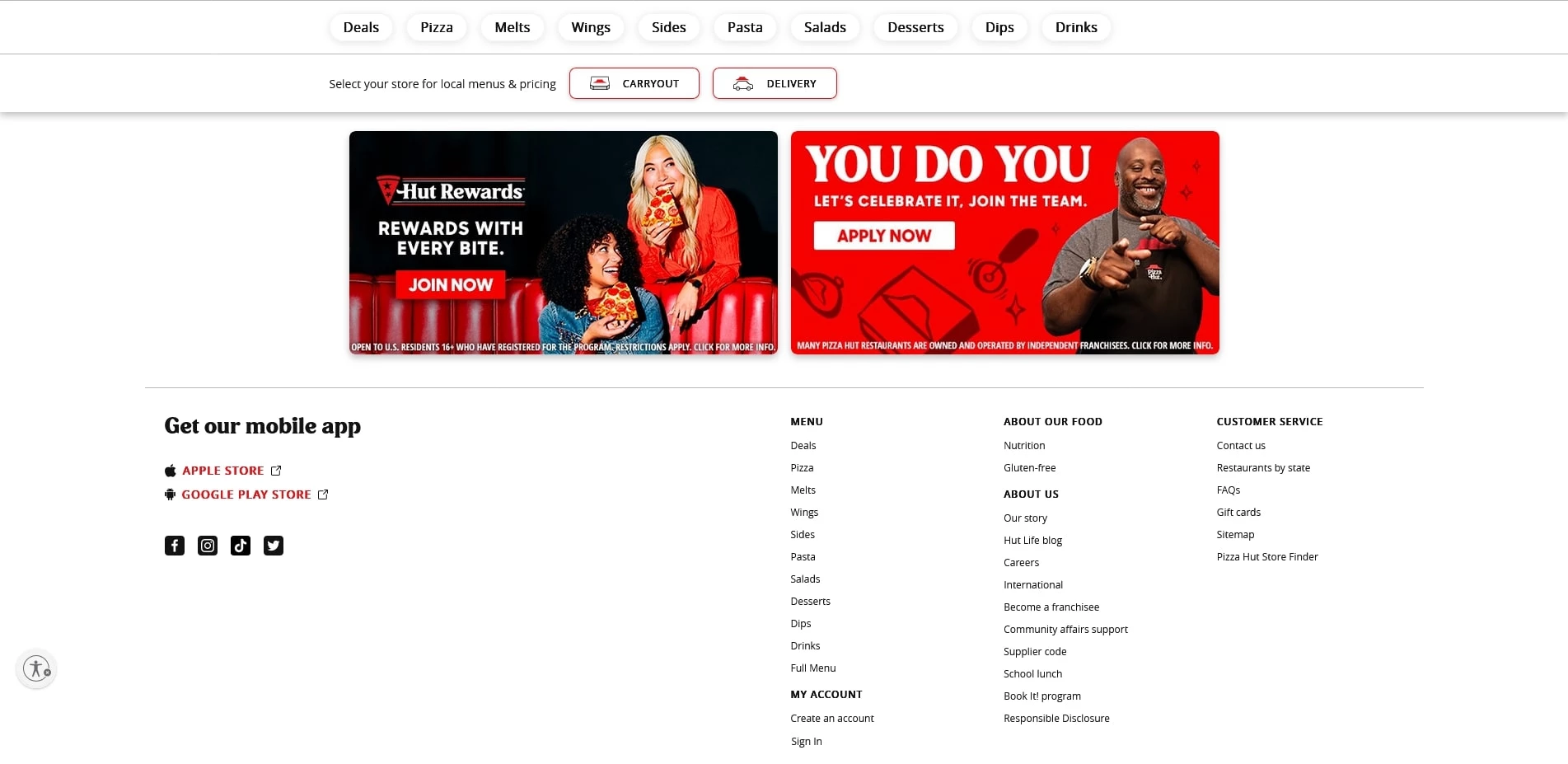
Task: Choose the Carryout option
Action: click(x=634, y=83)
